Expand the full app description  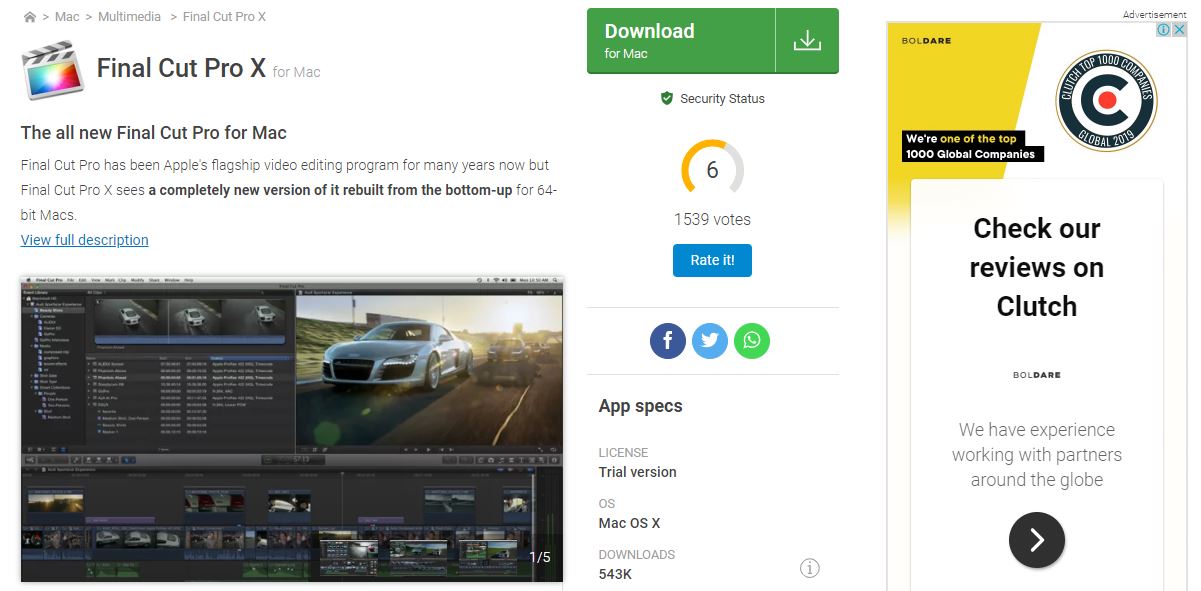click(x=84, y=239)
